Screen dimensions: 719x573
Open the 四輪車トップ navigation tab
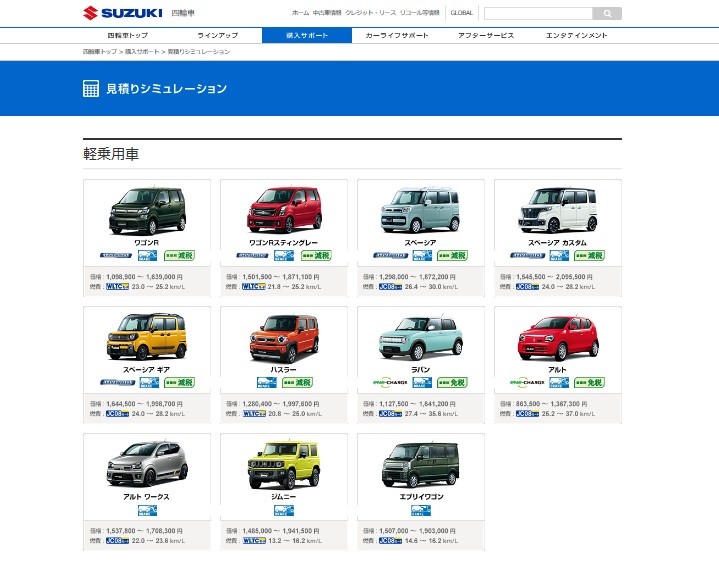127,36
